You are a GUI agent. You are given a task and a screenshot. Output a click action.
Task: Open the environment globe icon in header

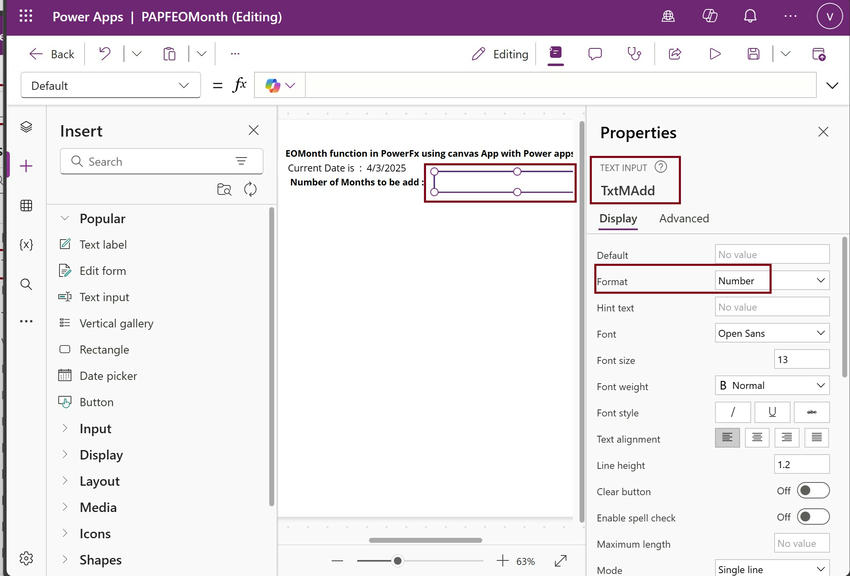click(x=668, y=16)
